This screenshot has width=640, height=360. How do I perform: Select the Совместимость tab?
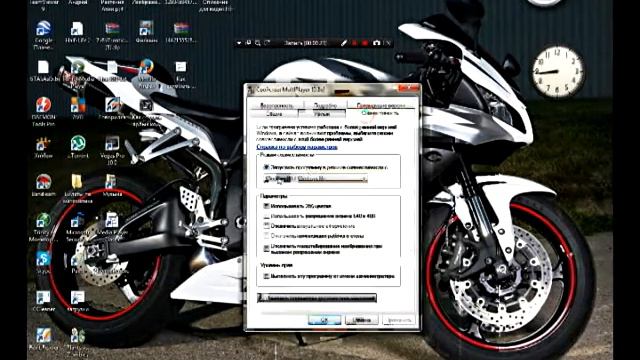click(x=380, y=113)
